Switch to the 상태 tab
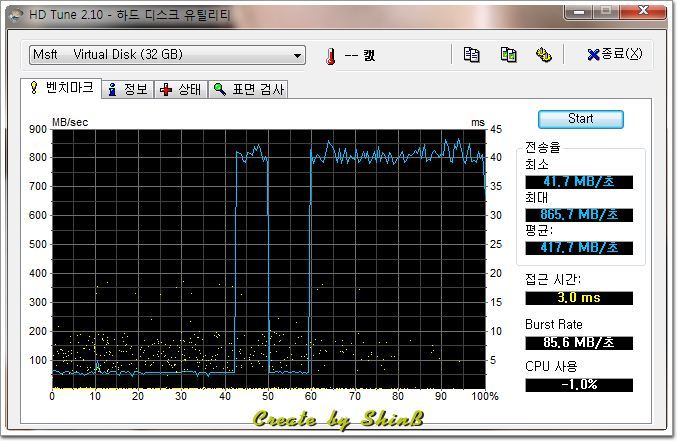677x441 pixels. click(181, 89)
